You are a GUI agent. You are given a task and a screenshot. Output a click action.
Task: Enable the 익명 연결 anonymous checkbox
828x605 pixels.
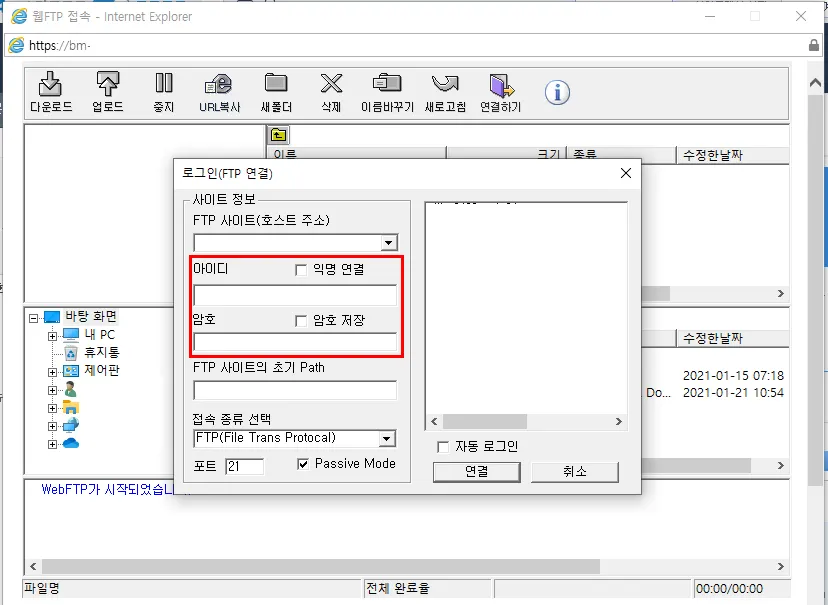[x=301, y=270]
